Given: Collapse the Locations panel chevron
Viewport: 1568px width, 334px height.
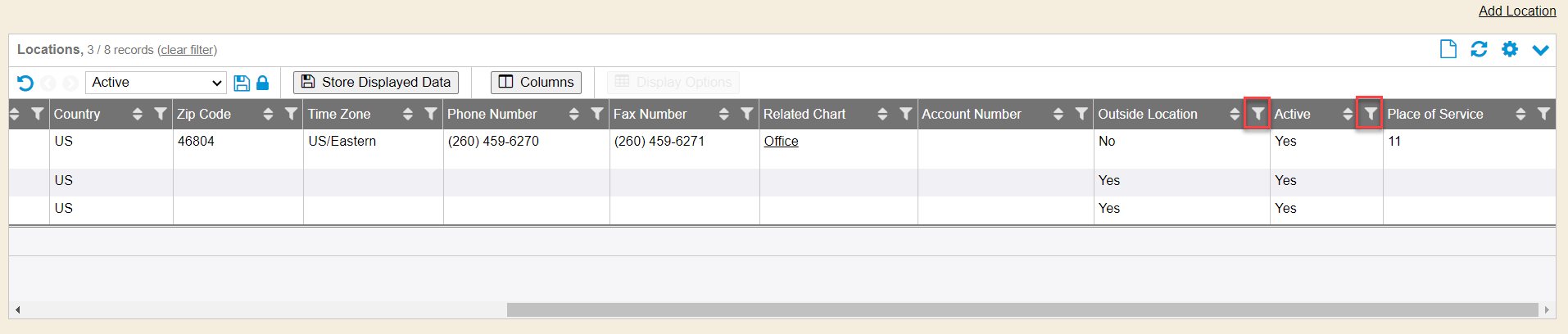Looking at the screenshot, I should (1540, 50).
